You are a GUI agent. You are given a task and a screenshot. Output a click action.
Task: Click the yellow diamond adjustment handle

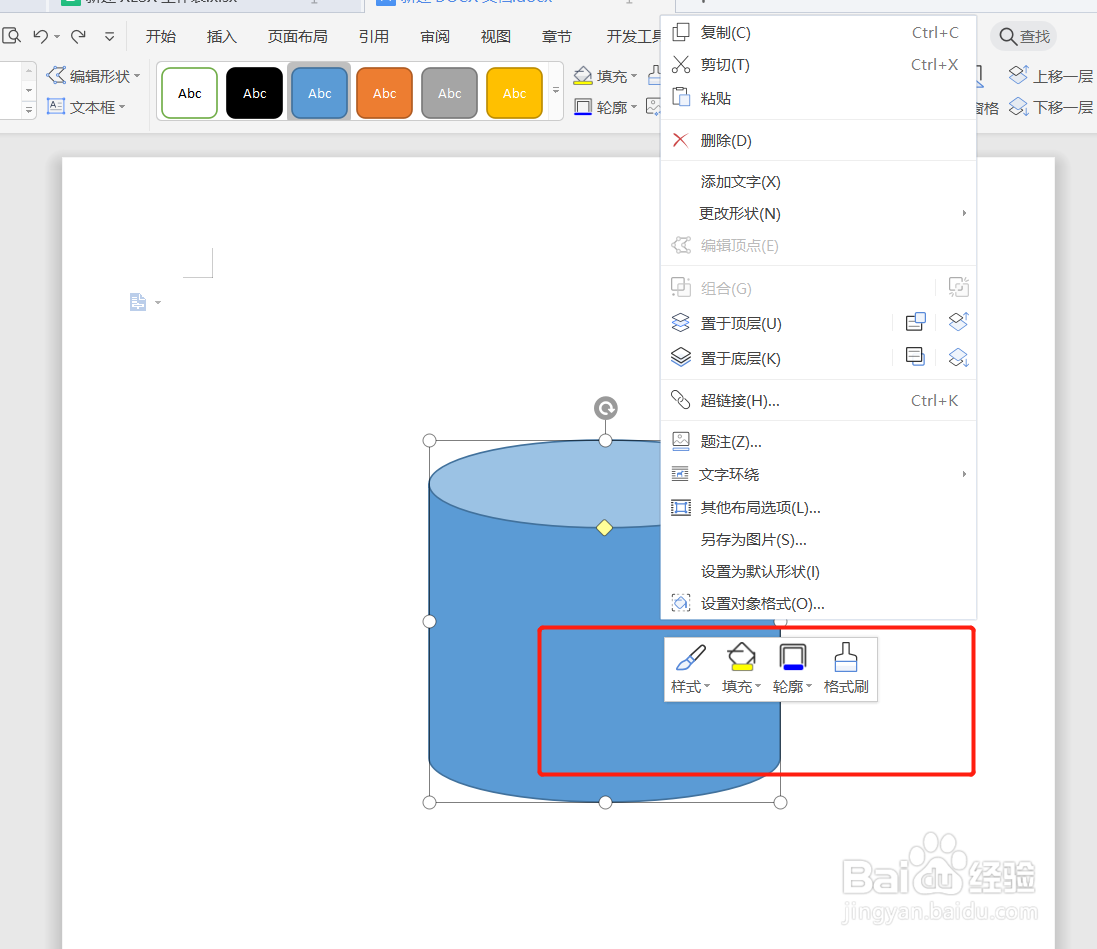click(x=604, y=527)
